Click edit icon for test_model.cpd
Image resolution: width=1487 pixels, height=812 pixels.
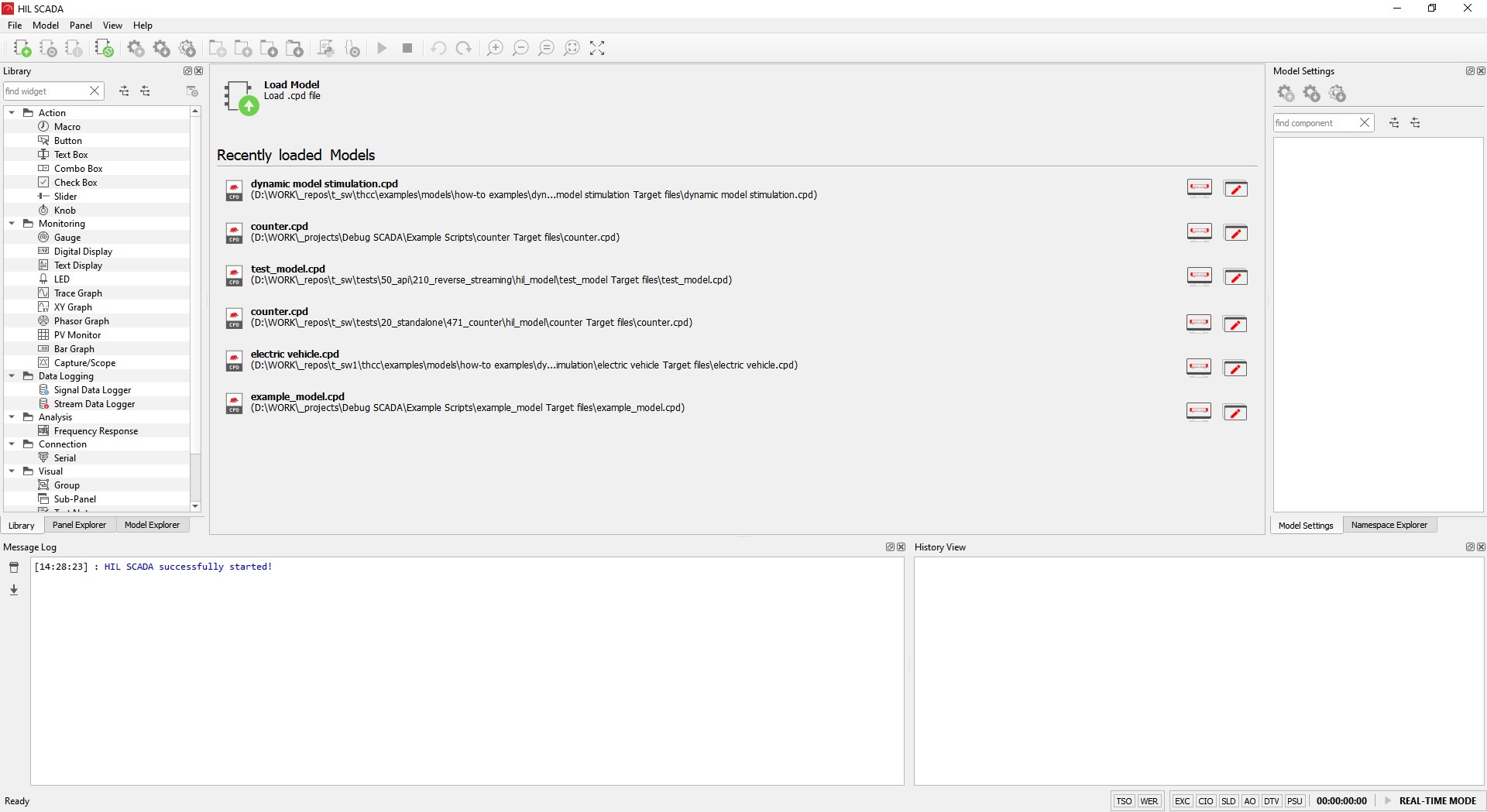coord(1235,277)
